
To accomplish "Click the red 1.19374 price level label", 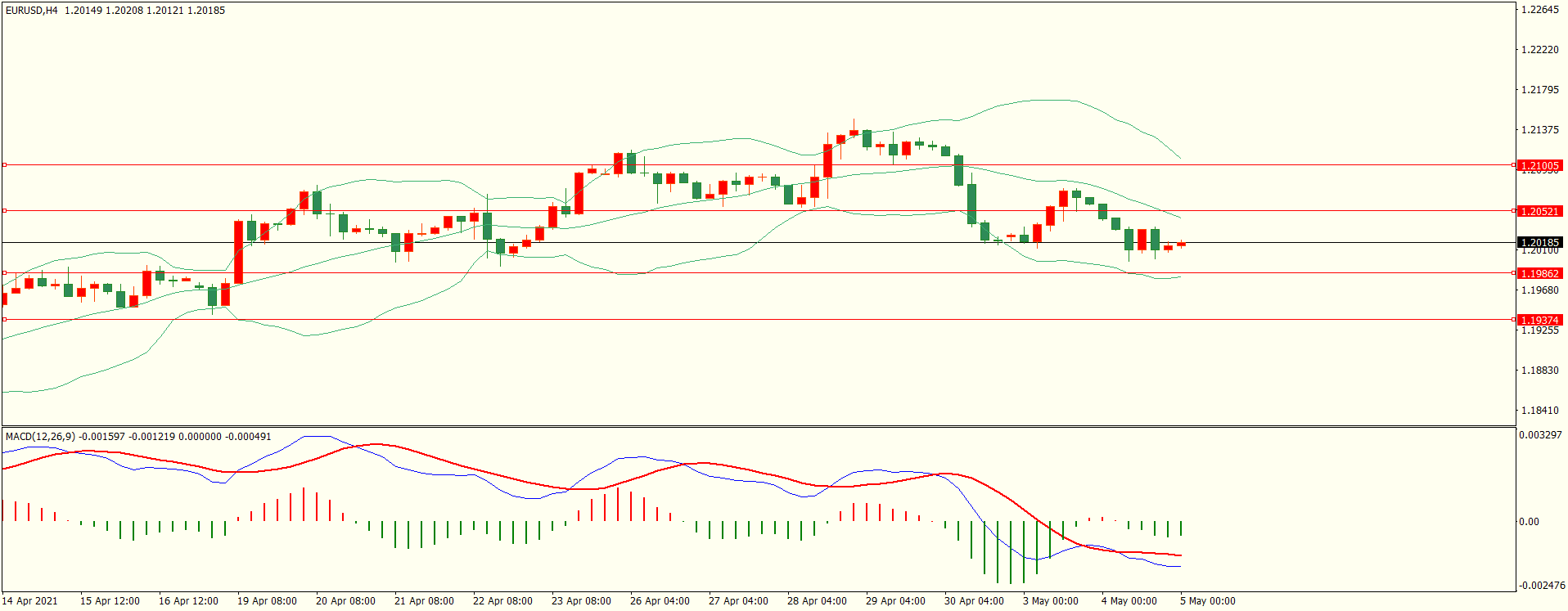I will click(x=1539, y=320).
